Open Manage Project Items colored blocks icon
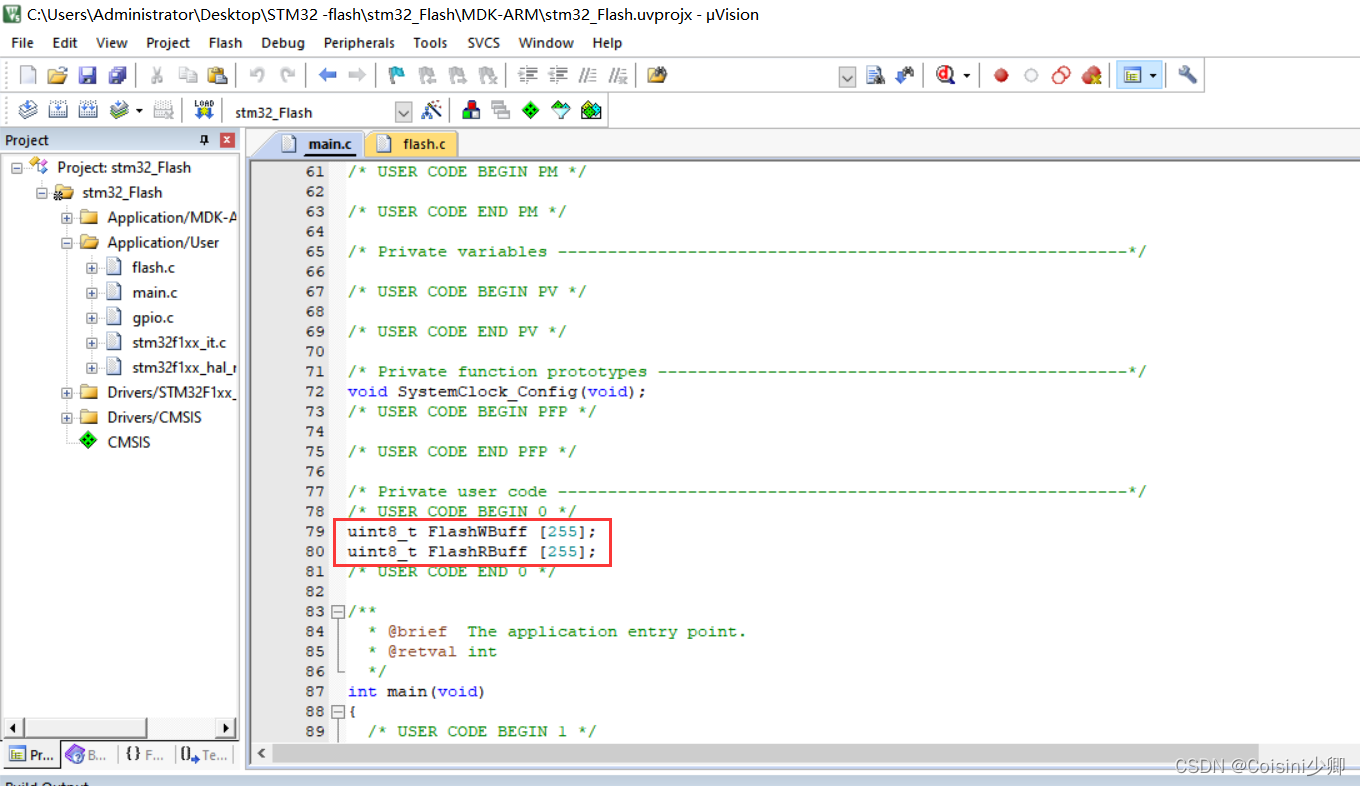The image size is (1360, 786). pos(471,110)
